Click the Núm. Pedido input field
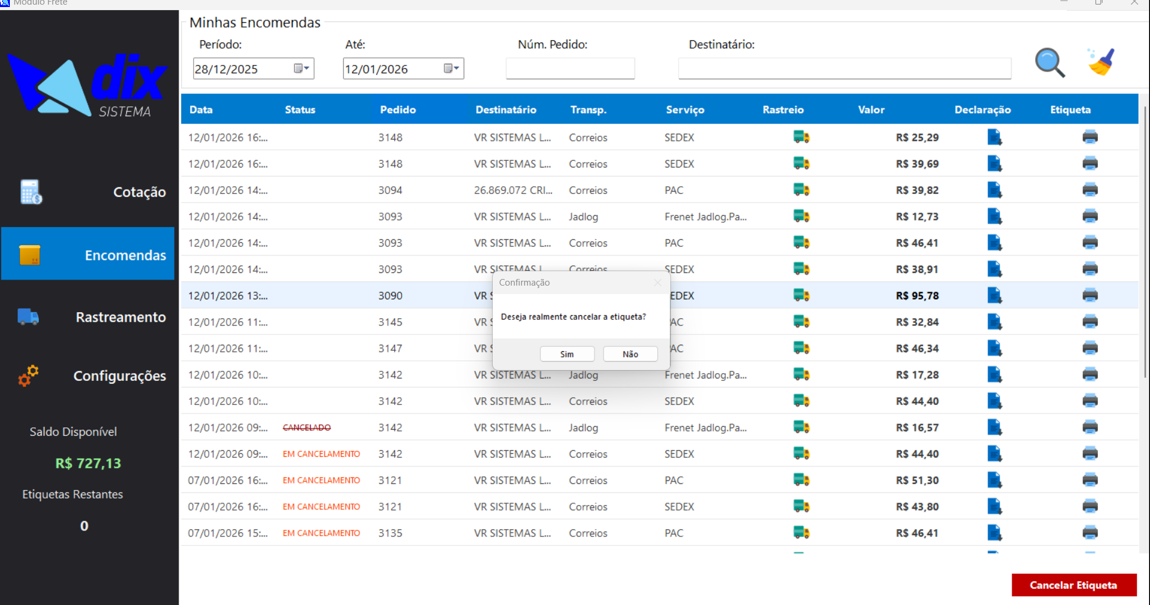The width and height of the screenshot is (1150, 605). (x=570, y=68)
